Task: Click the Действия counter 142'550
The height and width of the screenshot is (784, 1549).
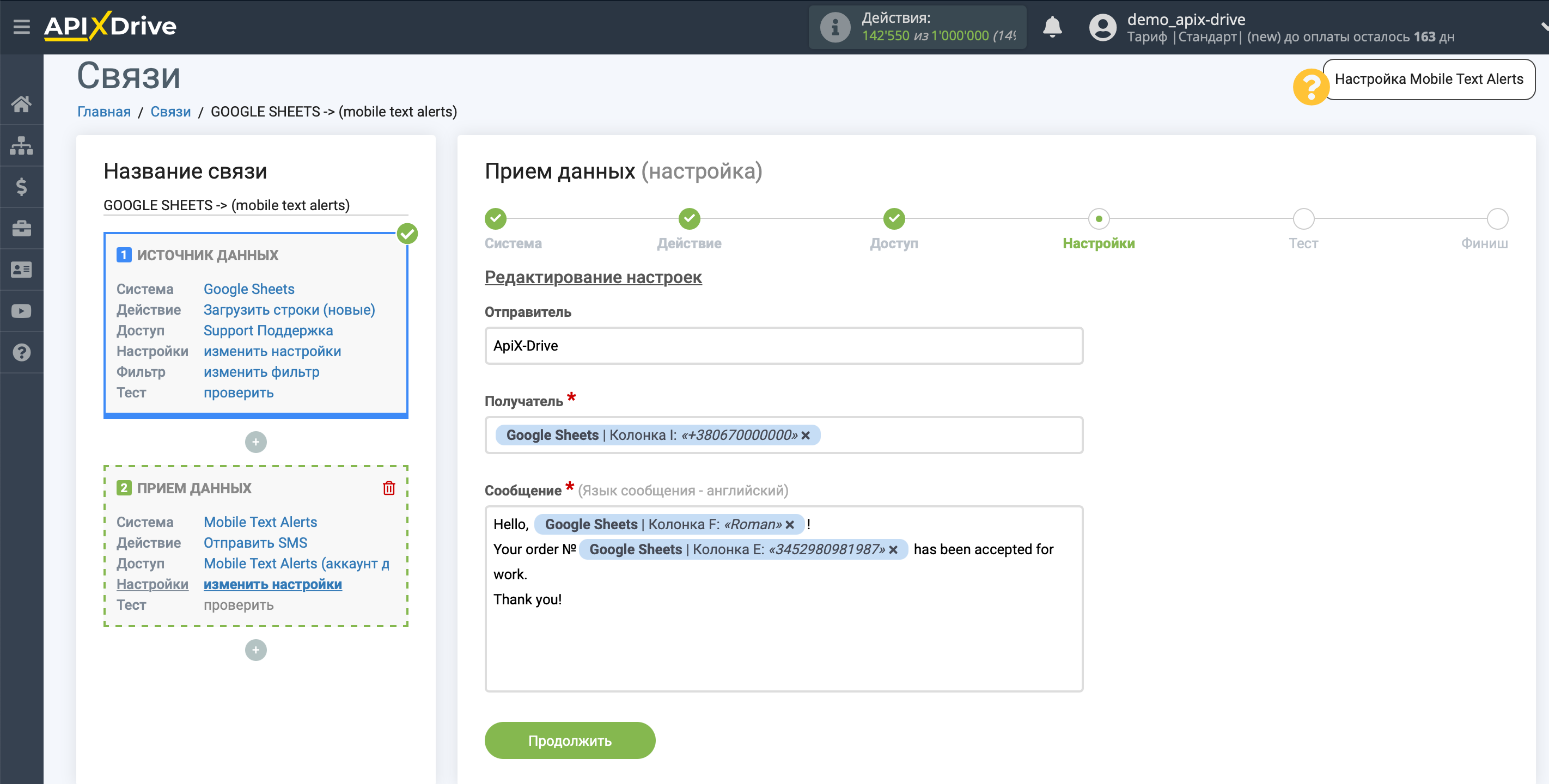Action: (885, 36)
